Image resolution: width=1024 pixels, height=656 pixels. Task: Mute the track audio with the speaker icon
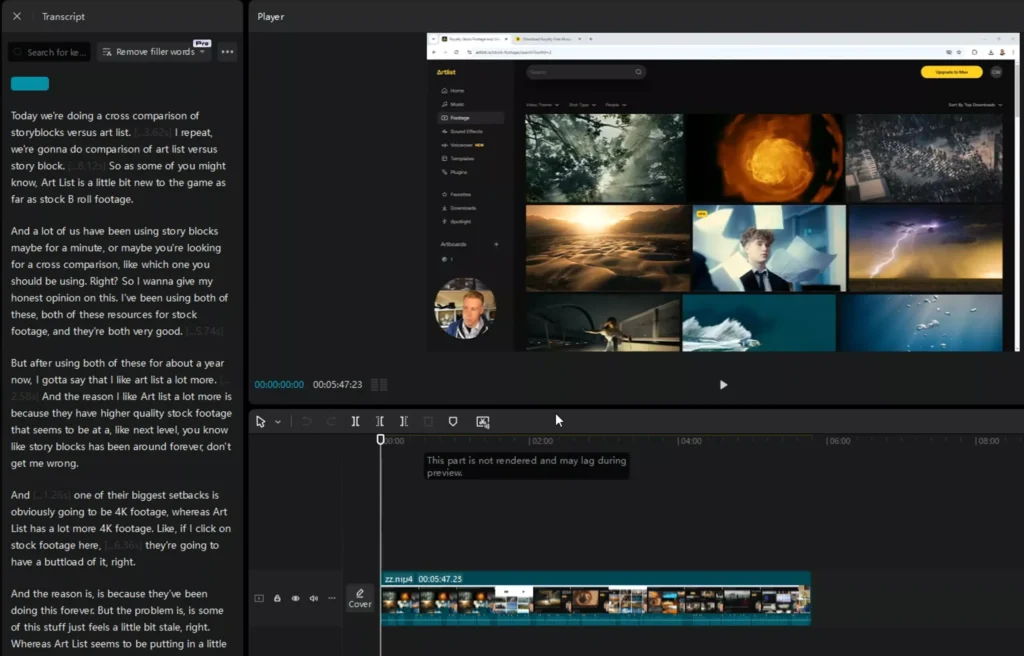(x=314, y=597)
